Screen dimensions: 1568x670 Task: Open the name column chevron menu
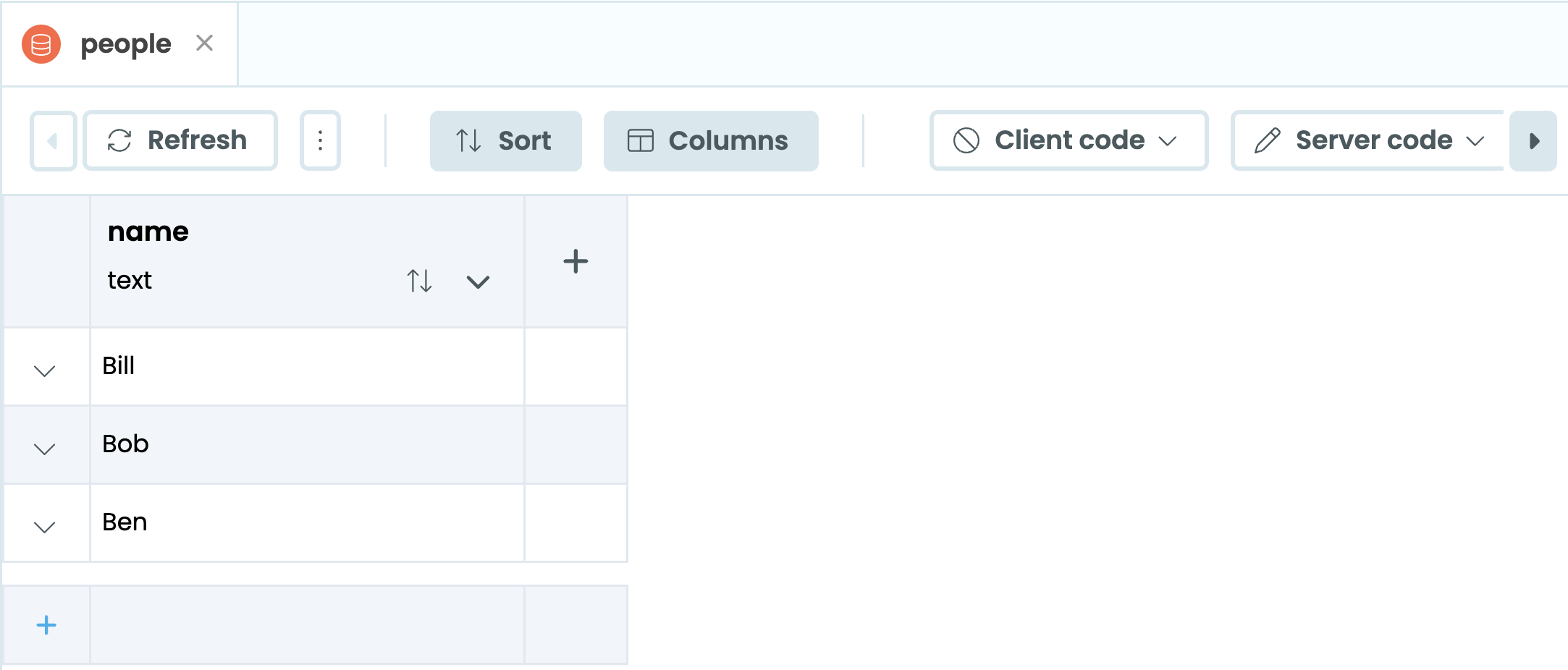coord(478,281)
